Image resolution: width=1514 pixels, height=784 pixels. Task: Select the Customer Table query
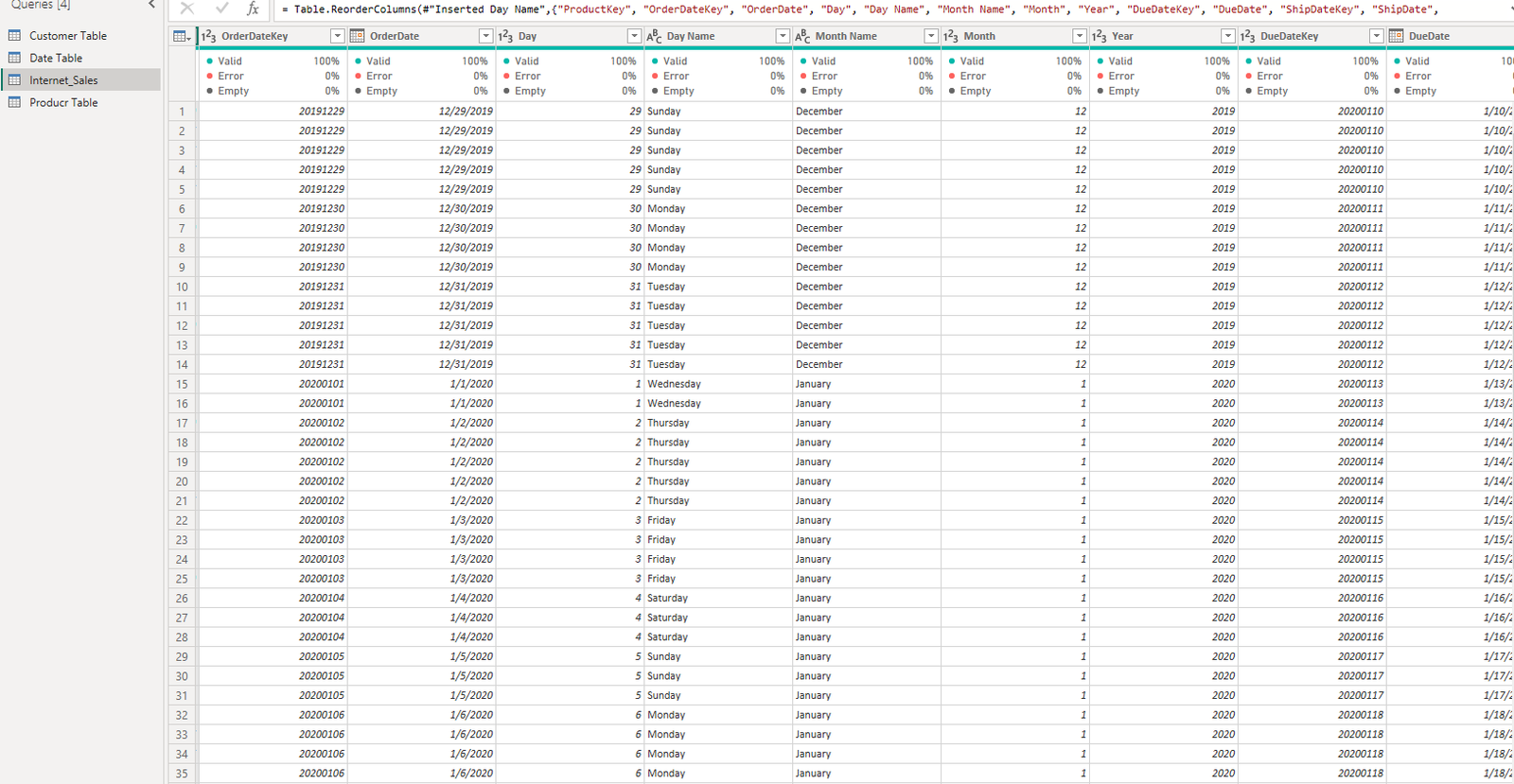(67, 36)
